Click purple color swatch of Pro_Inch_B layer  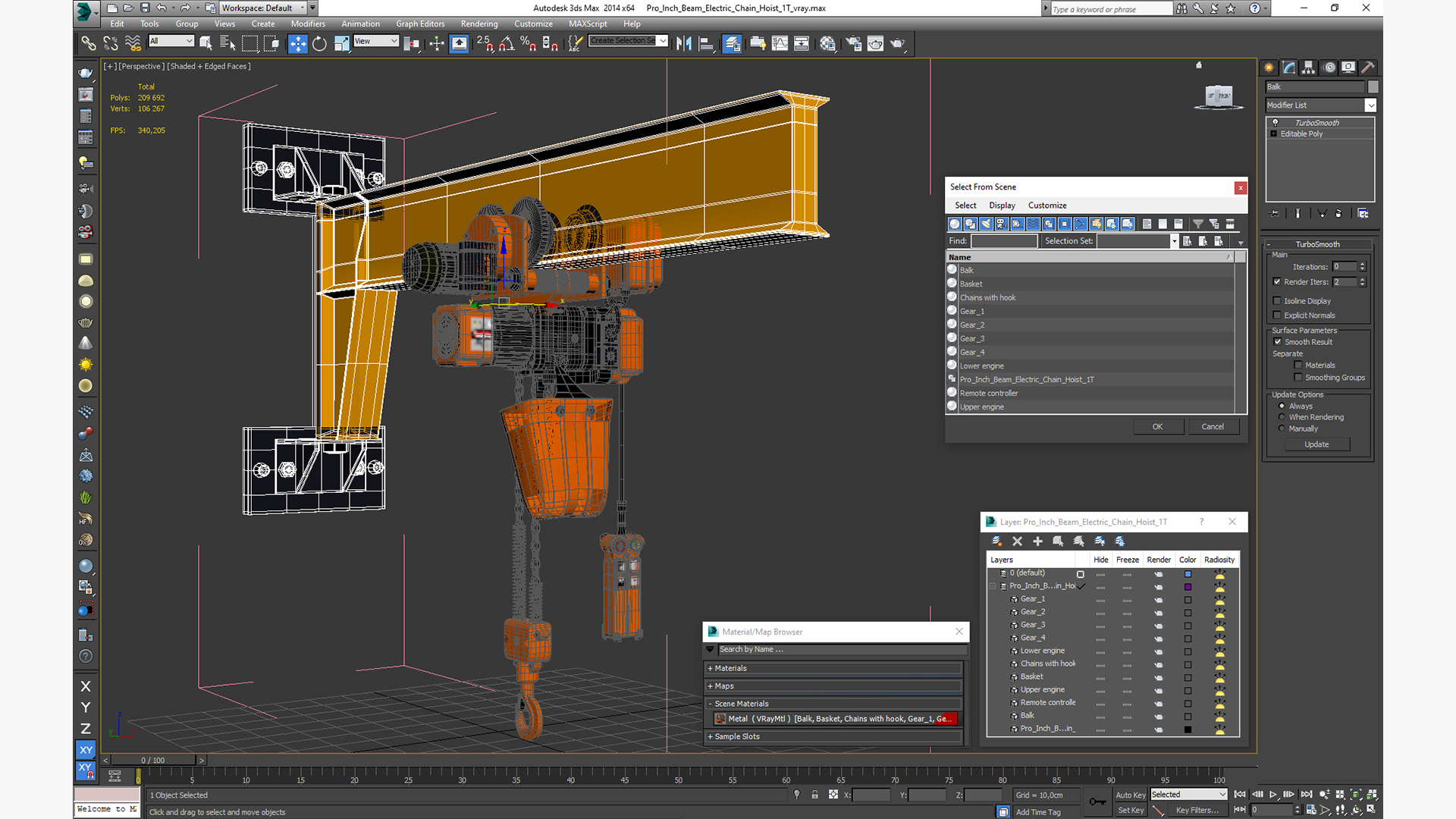coord(1188,587)
